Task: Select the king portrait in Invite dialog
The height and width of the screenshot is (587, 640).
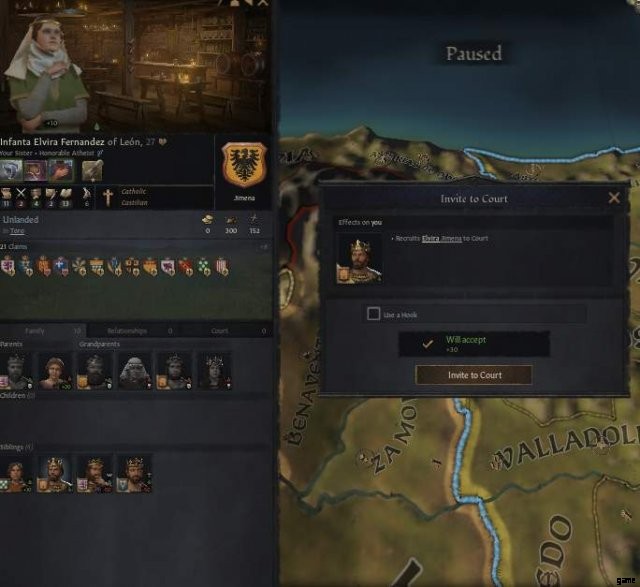Action: 359,260
